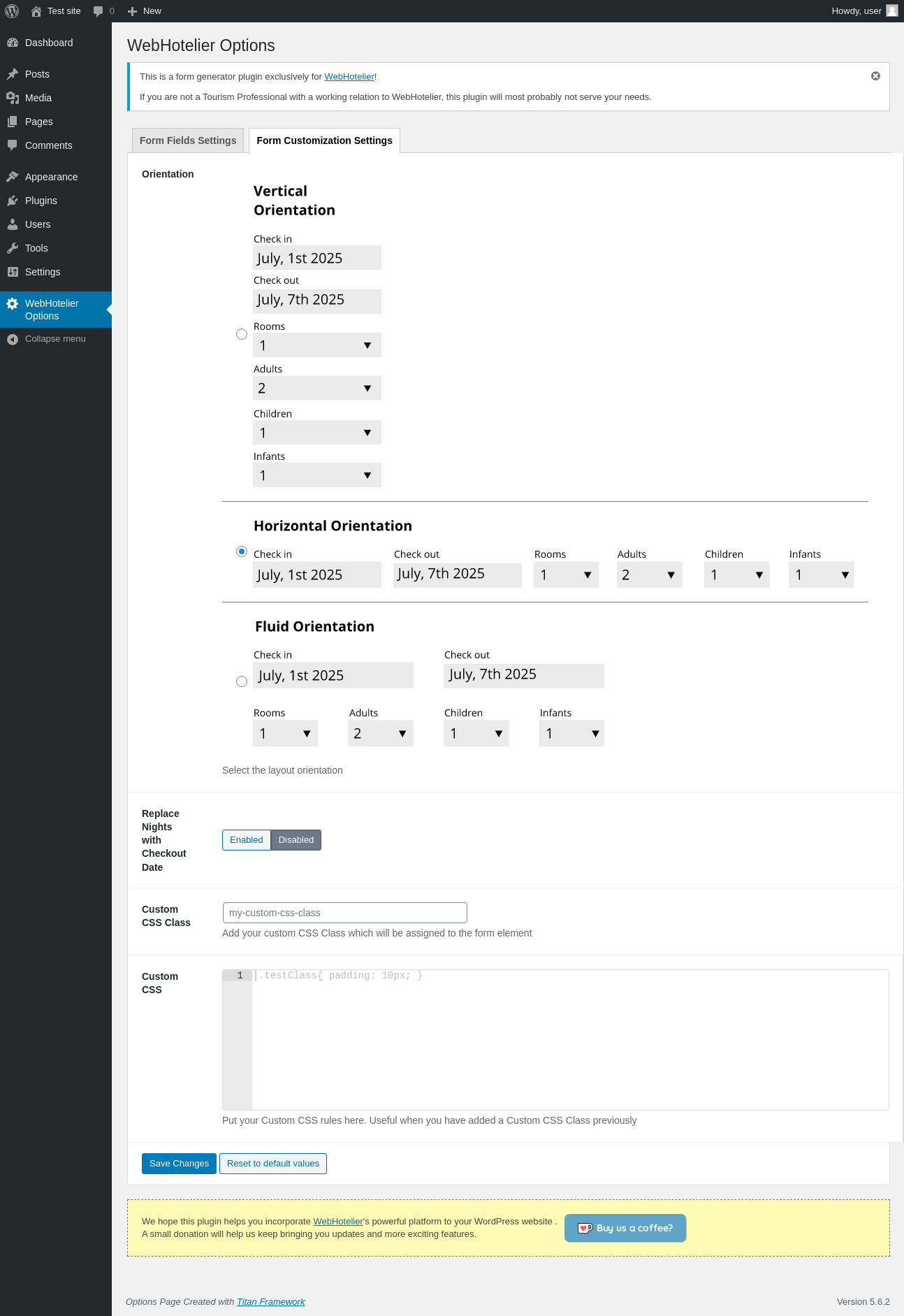Open Users menu item

coord(56,224)
